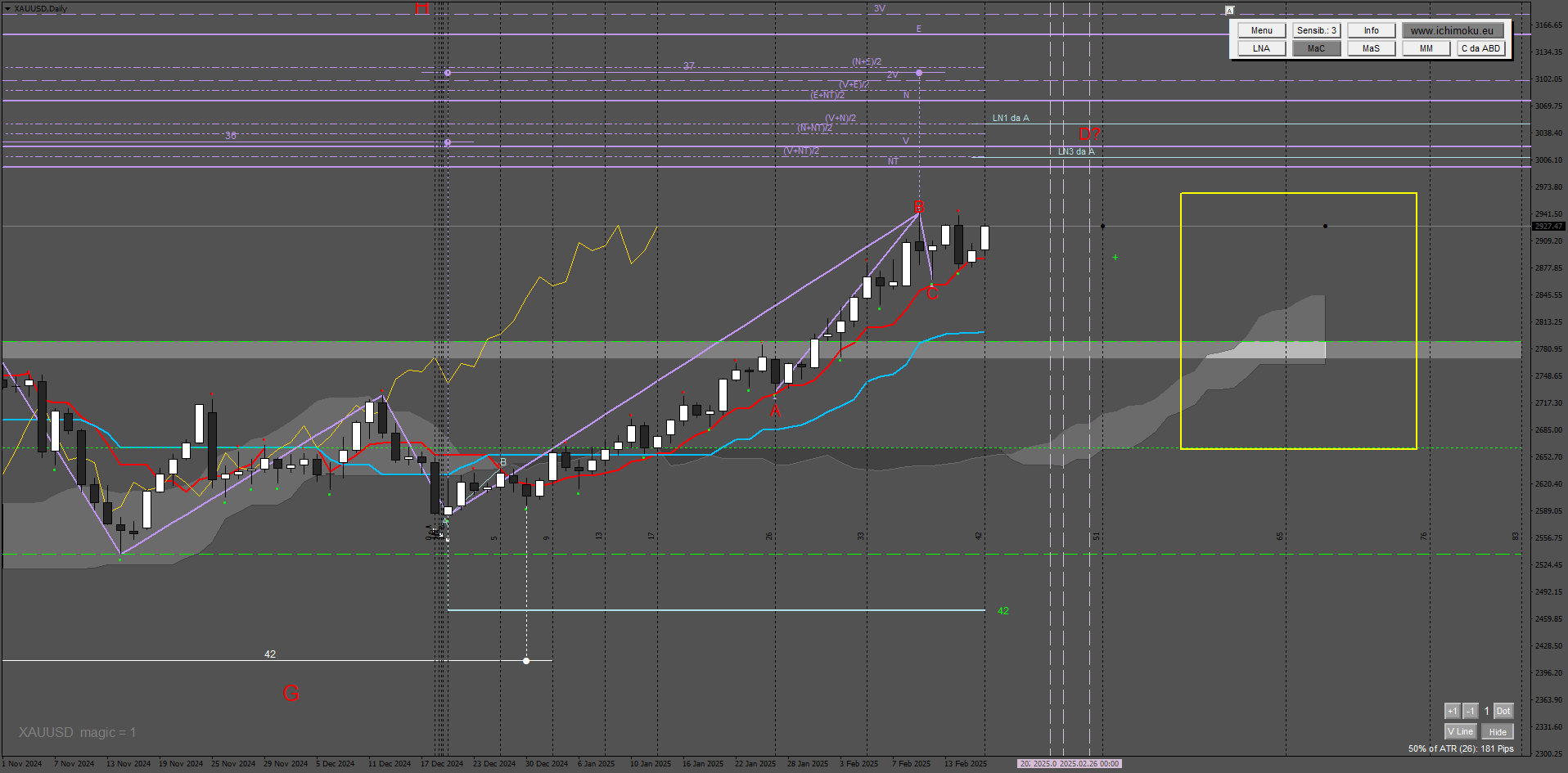Screen dimensions: 1568x773
Task: Click the MM button
Action: coord(1426,48)
